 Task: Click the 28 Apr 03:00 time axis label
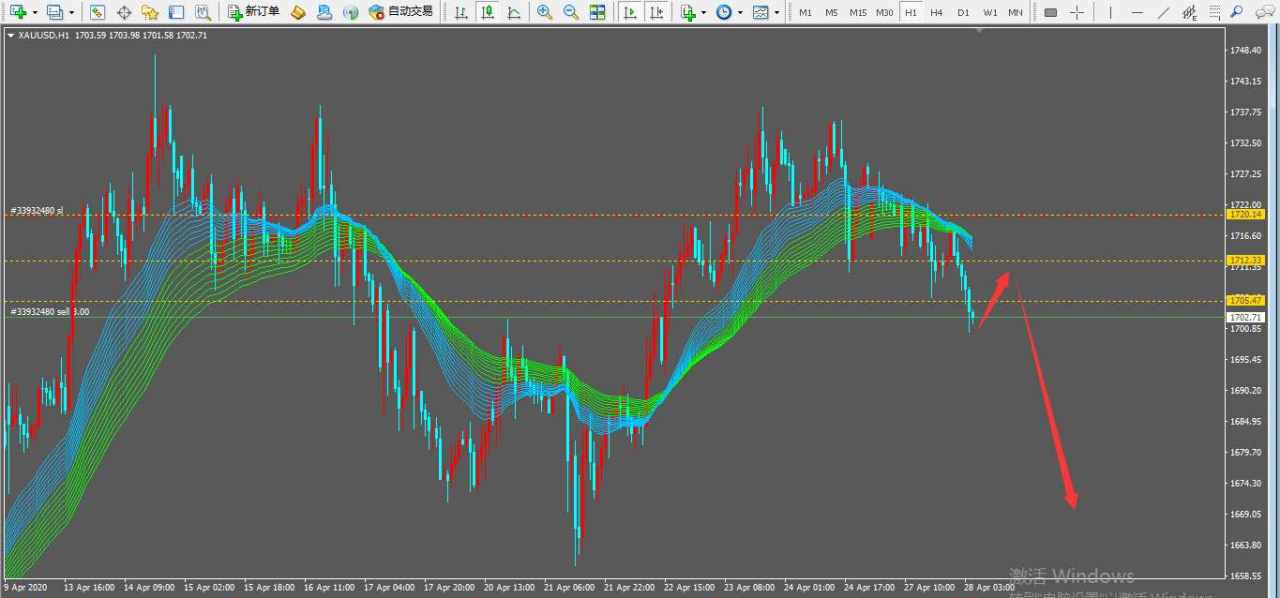coord(990,587)
